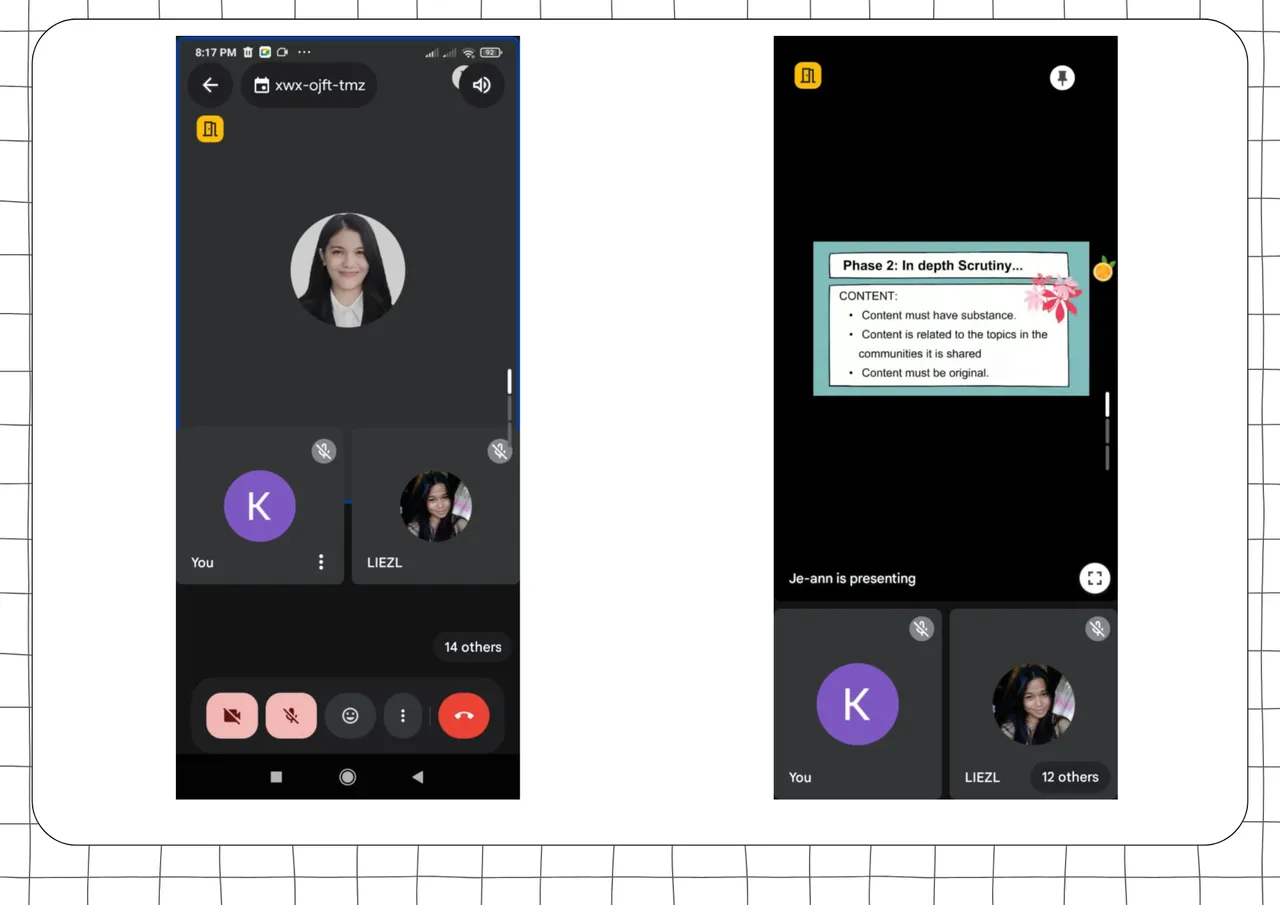Screen dimensions: 1280x905
Task: Tap muted mic icon on left You tile
Action: click(x=323, y=451)
